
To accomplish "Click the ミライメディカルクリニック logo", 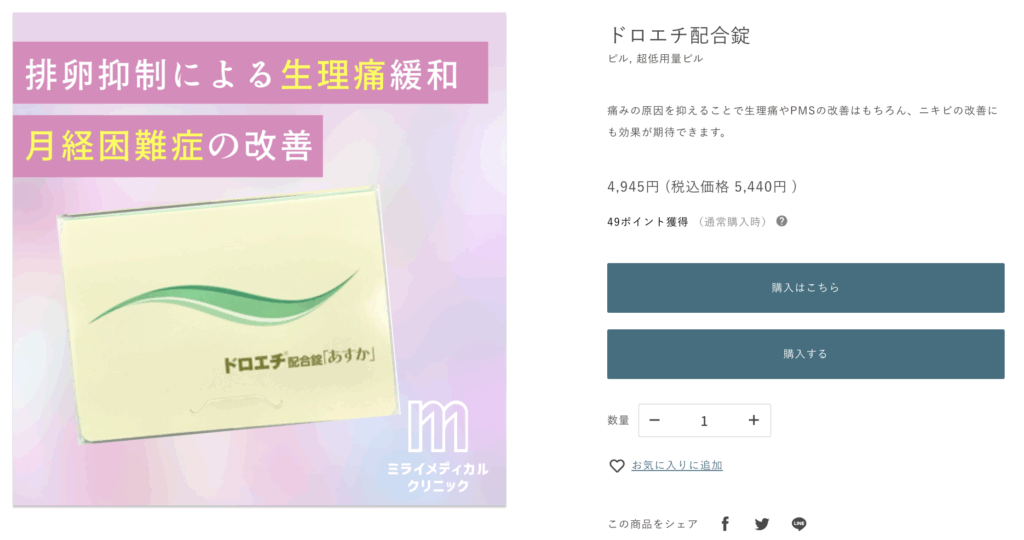I will pos(438,447).
